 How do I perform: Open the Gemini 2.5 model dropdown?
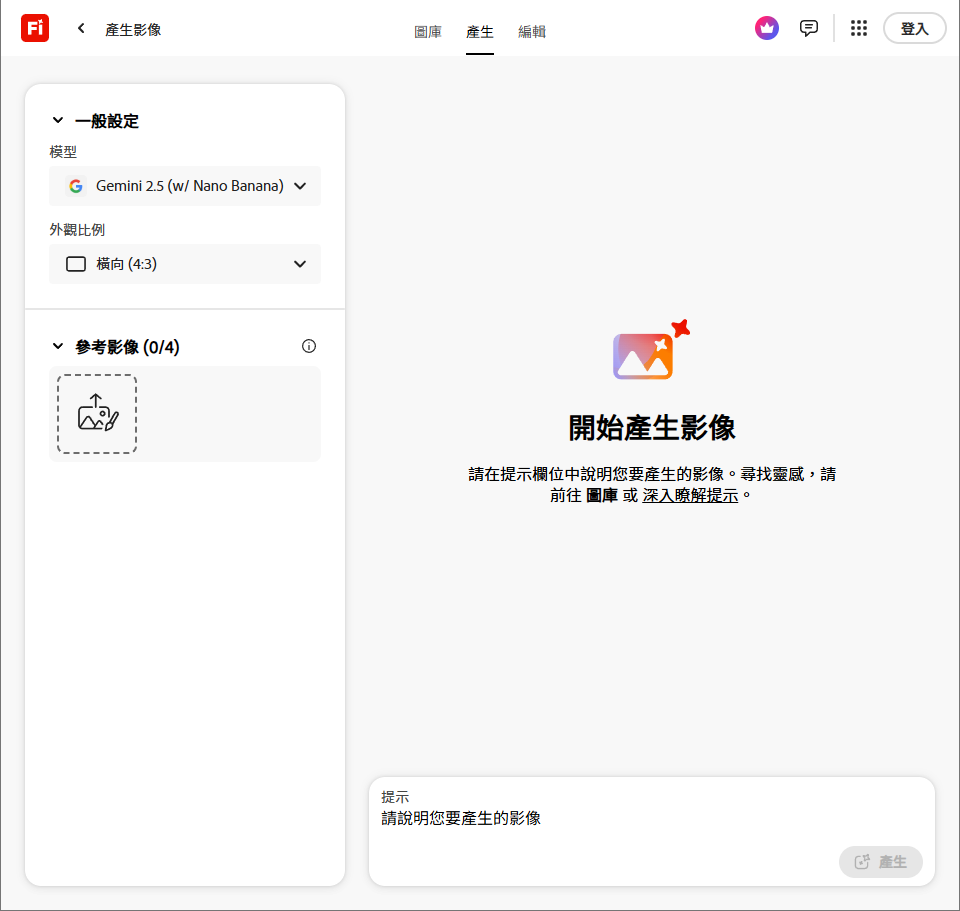(185, 186)
